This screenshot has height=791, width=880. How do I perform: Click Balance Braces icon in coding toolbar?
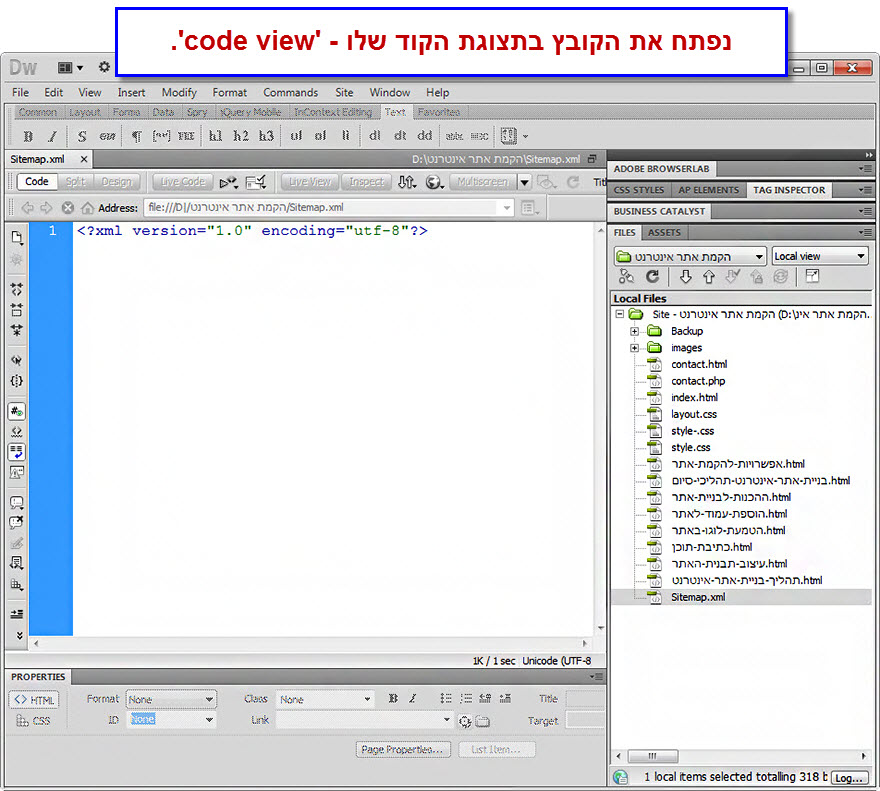[x=17, y=381]
